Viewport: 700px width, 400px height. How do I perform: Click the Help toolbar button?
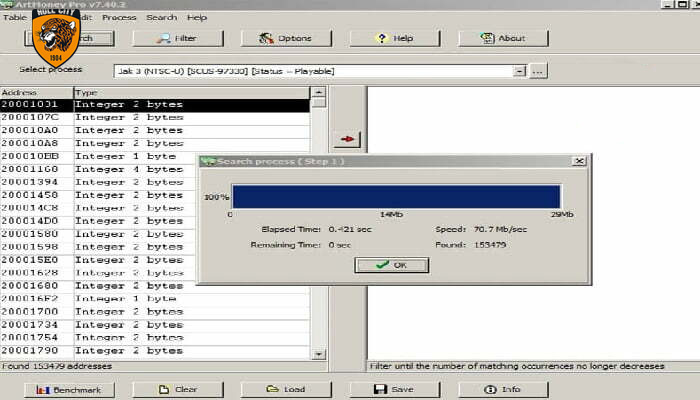point(395,38)
